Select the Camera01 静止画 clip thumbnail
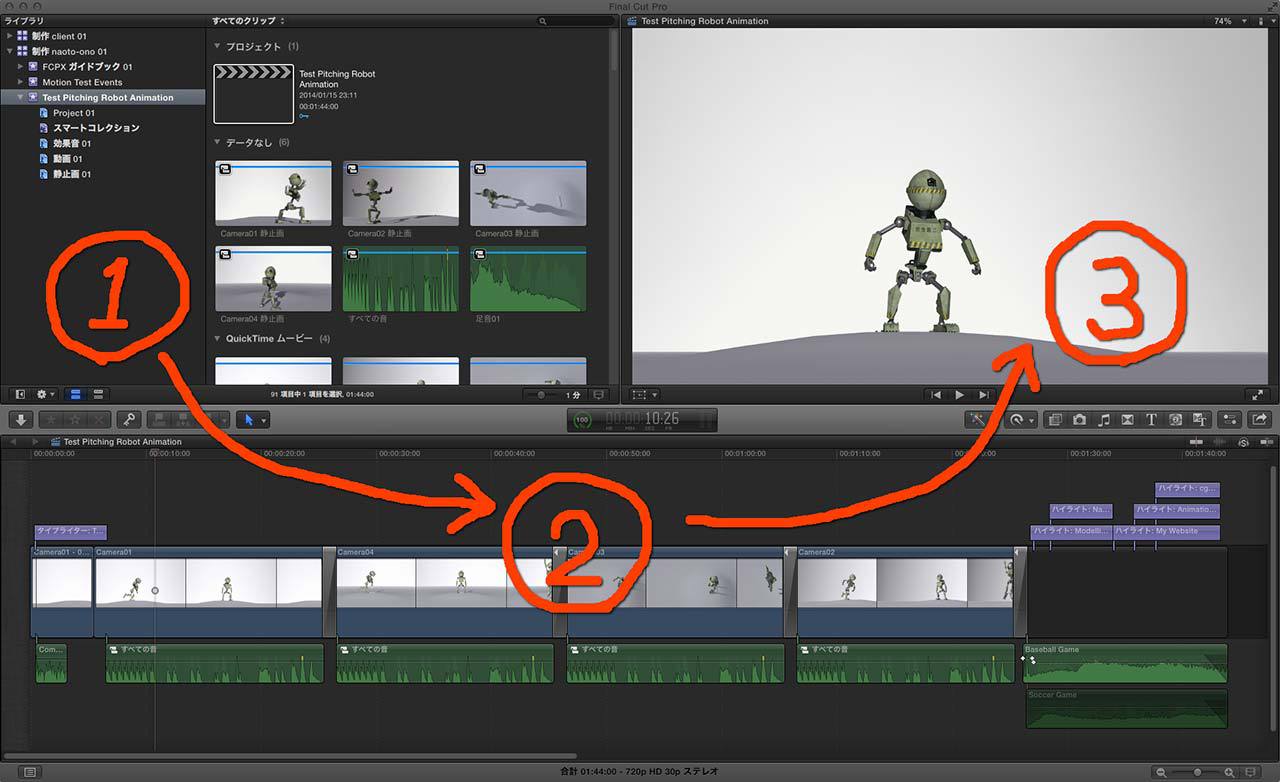 click(273, 193)
